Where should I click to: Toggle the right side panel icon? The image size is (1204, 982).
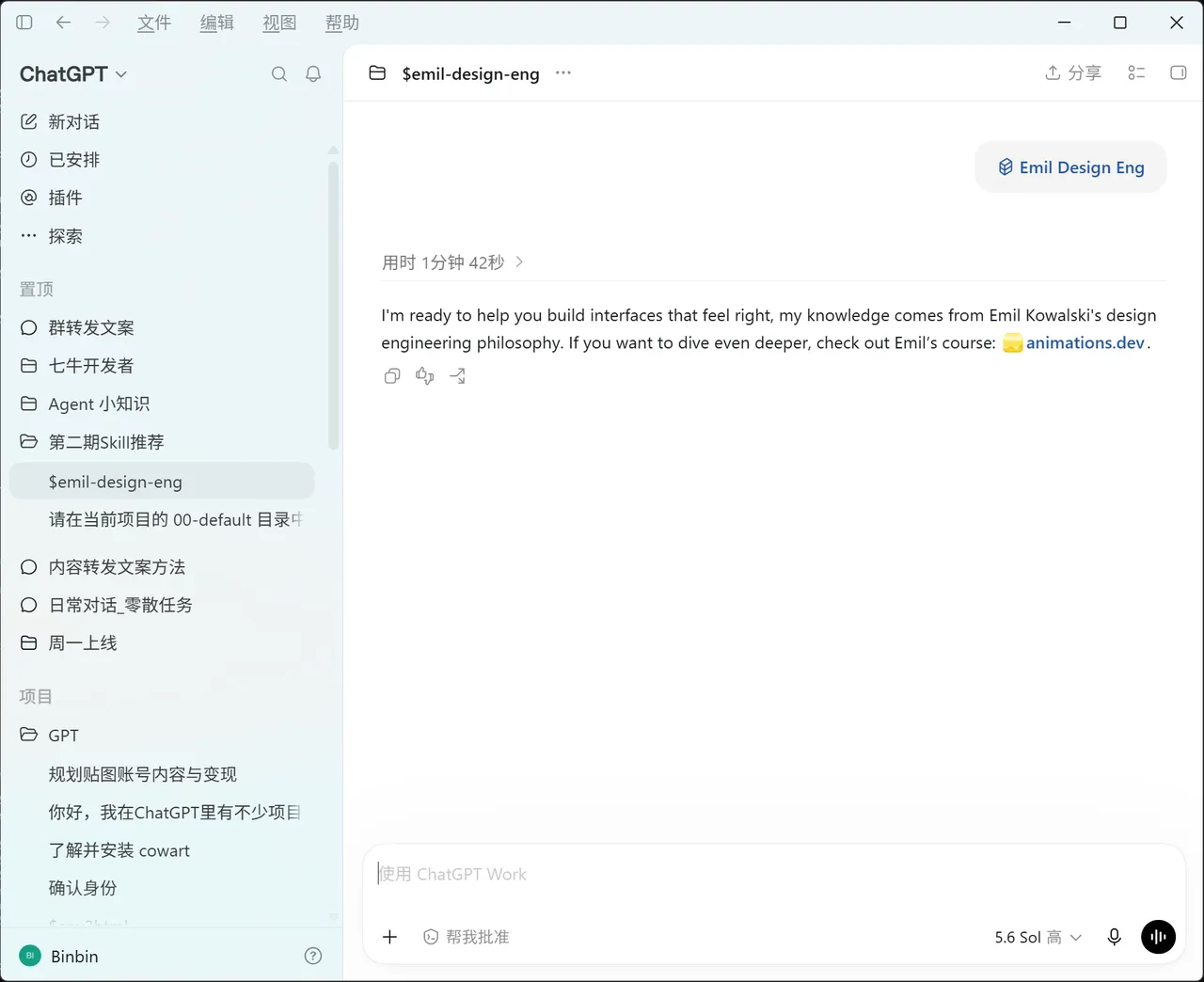click(1178, 73)
